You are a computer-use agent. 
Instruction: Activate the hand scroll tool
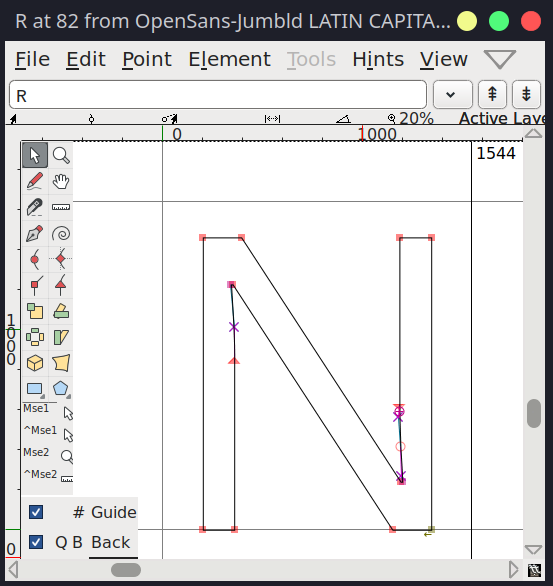click(x=61, y=181)
